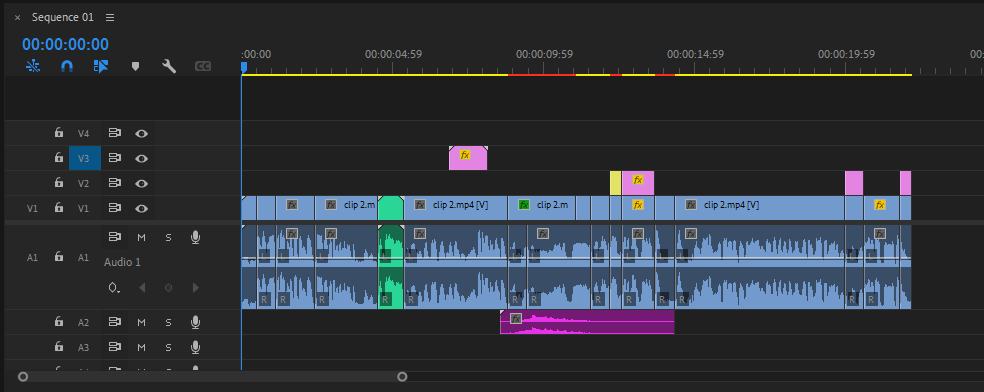Toggle Snap in timeline magnet icon
This screenshot has height=392, width=984.
pyautogui.click(x=67, y=66)
